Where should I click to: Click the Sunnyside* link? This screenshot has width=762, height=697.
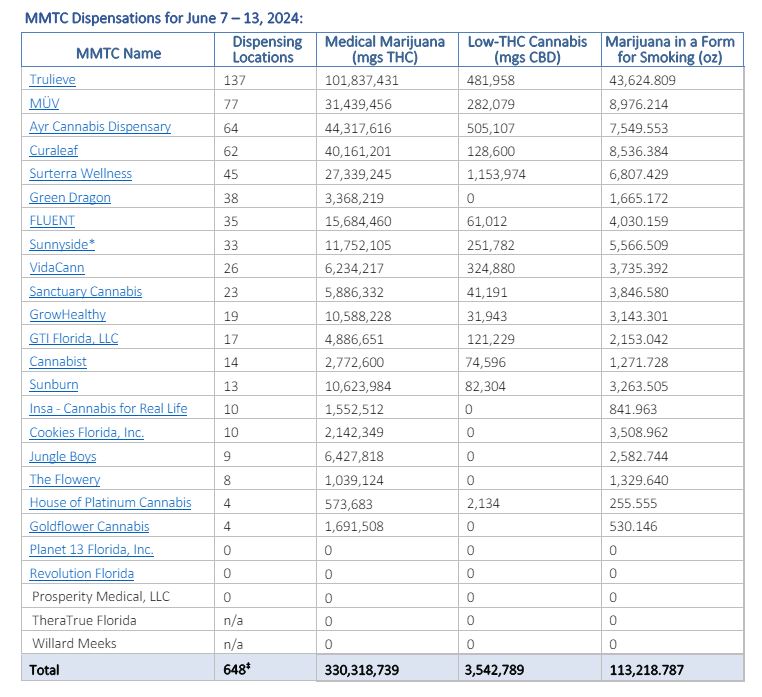tap(62, 244)
